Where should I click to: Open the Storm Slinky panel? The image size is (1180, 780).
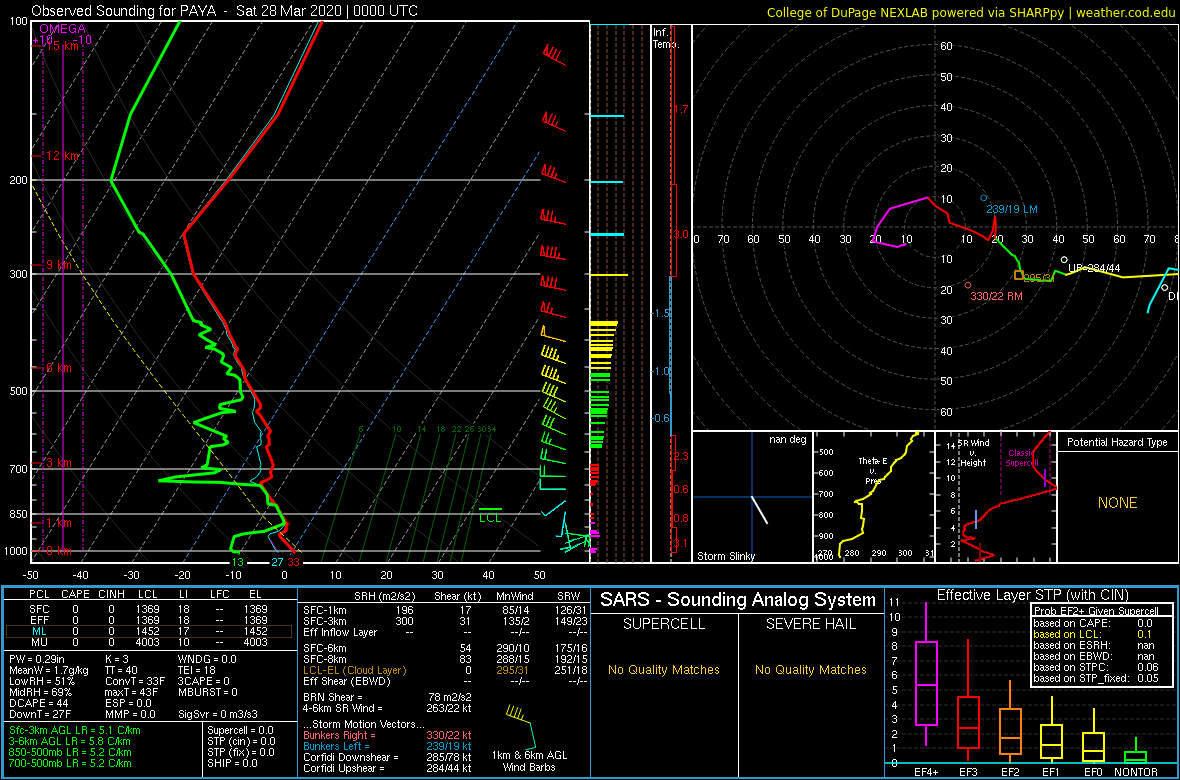(x=752, y=497)
